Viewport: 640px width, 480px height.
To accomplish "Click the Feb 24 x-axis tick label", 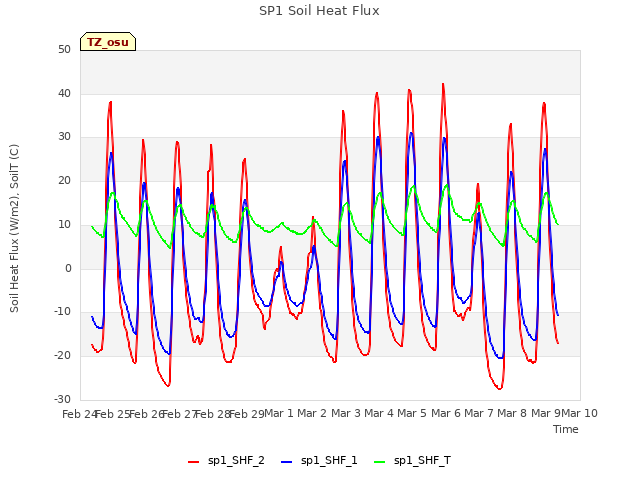I will [79, 414].
